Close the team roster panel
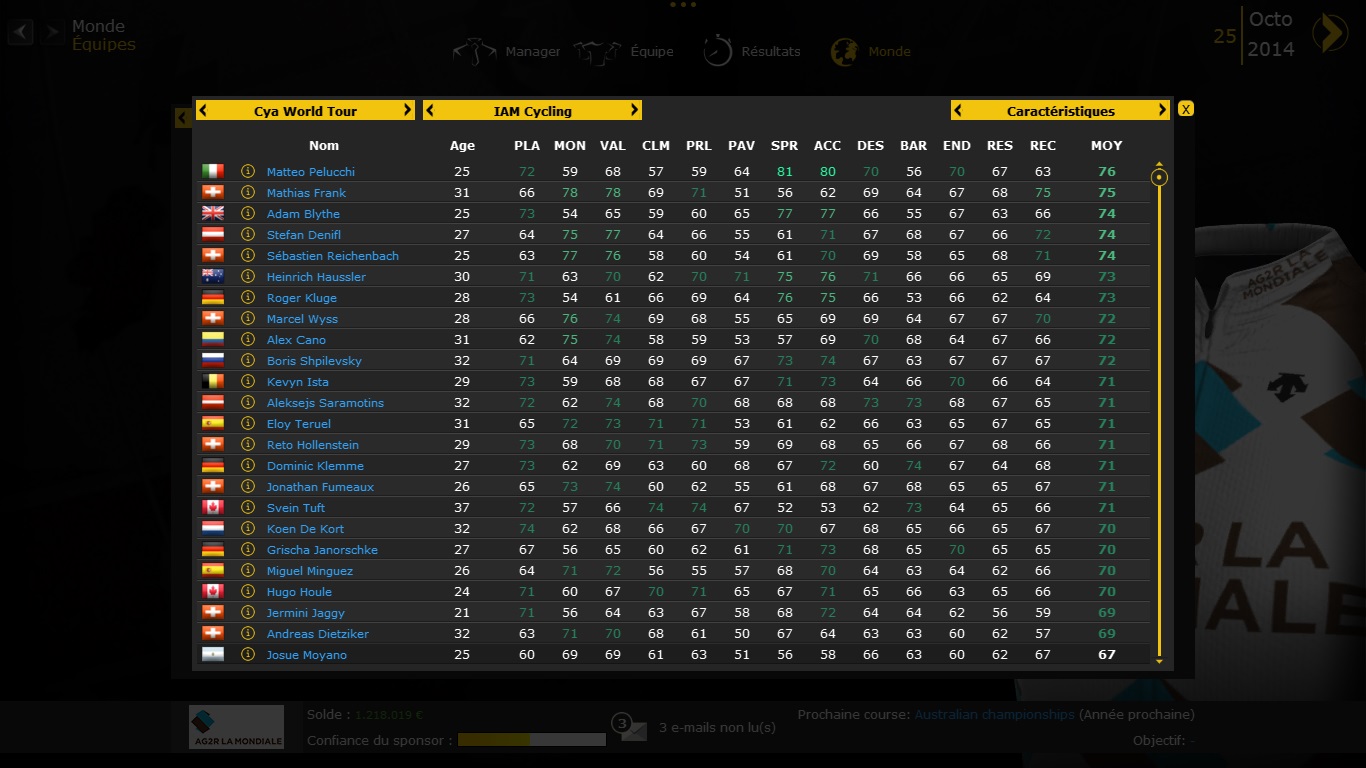The height and width of the screenshot is (768, 1366). (x=1185, y=109)
